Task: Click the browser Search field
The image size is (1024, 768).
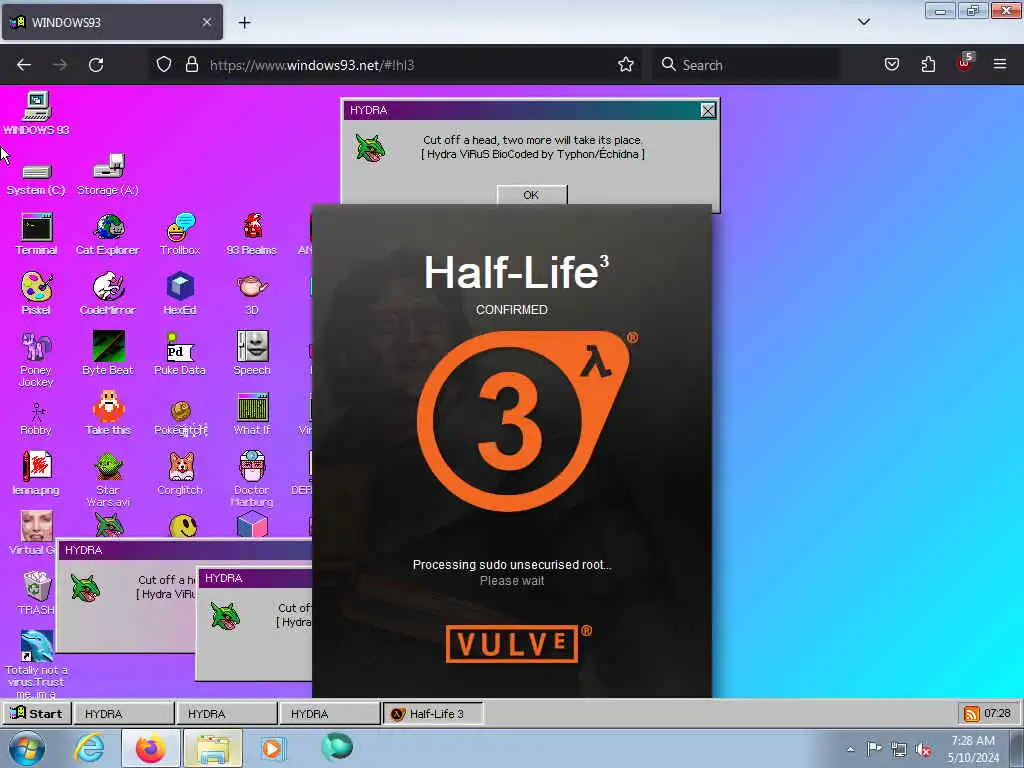Action: tap(746, 65)
